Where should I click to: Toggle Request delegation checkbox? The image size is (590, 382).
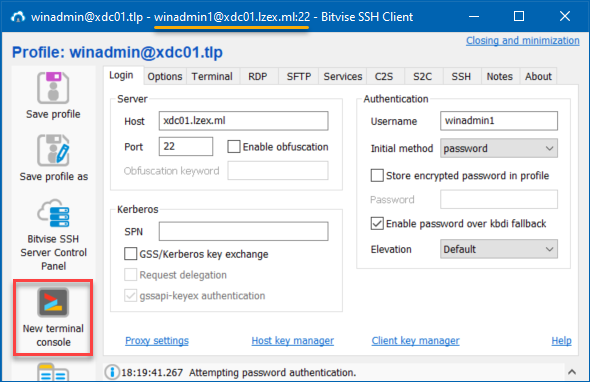(x=131, y=275)
